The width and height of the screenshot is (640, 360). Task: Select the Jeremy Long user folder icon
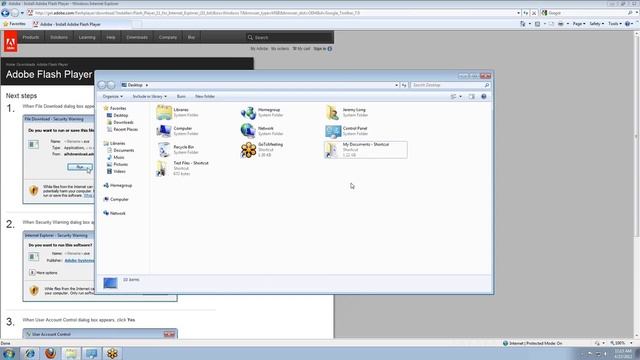(x=332, y=113)
